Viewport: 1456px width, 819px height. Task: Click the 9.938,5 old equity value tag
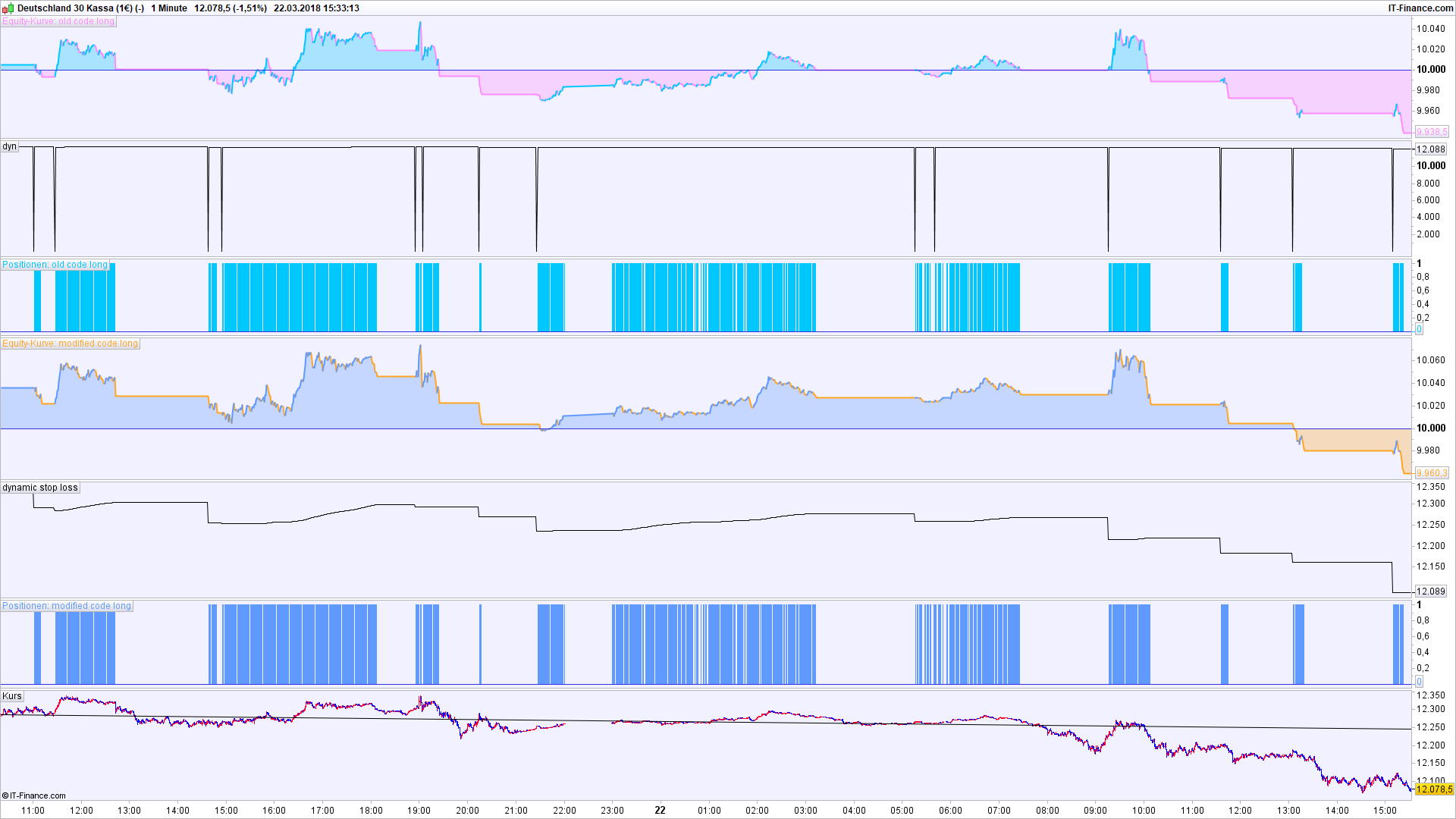[1432, 132]
